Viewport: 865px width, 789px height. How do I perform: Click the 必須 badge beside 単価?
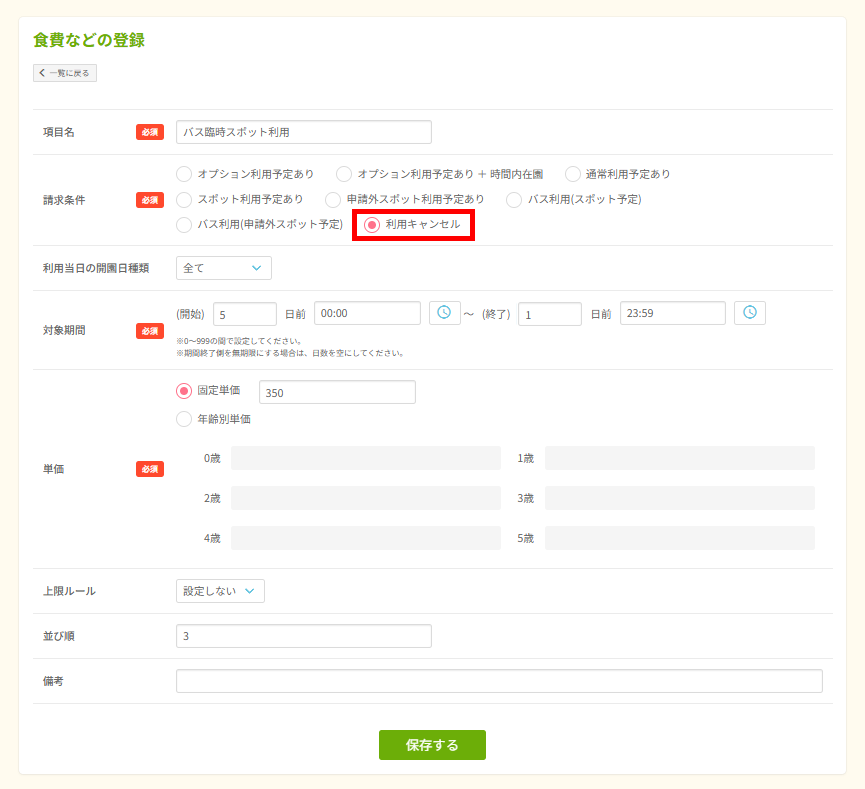point(150,469)
